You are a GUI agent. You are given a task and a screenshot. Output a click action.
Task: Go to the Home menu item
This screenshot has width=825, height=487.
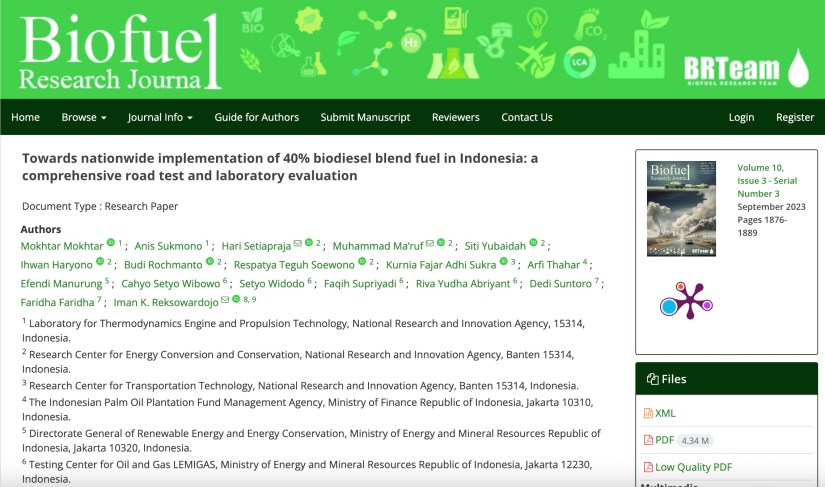pyautogui.click(x=25, y=117)
